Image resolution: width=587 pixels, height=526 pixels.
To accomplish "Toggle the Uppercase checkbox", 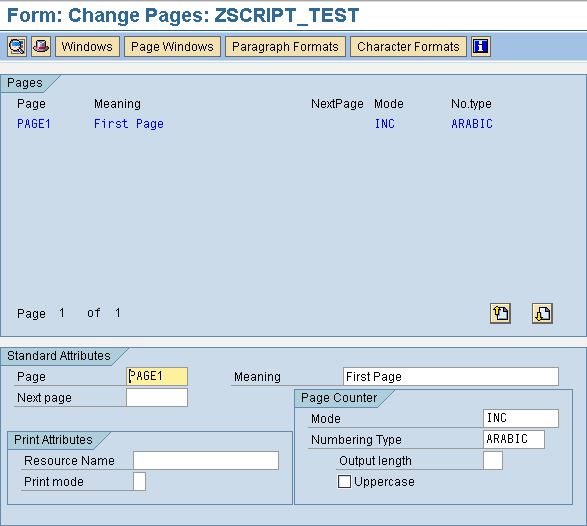I will (x=344, y=481).
